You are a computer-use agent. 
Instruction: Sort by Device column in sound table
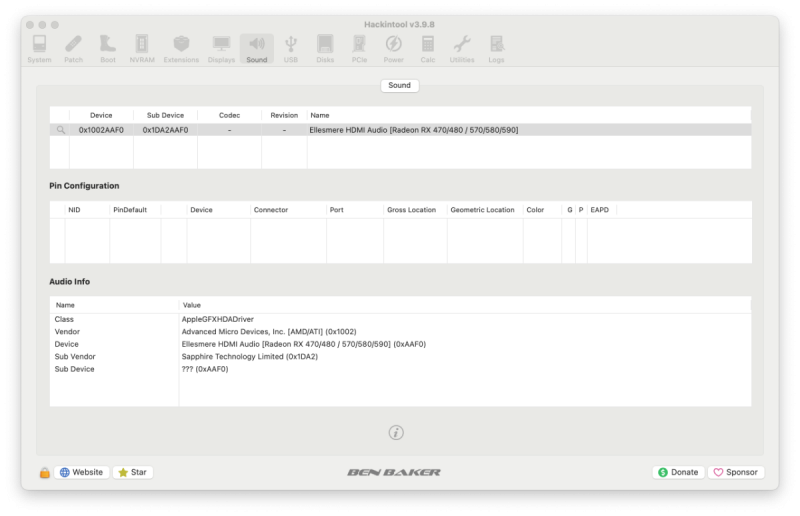[101, 115]
